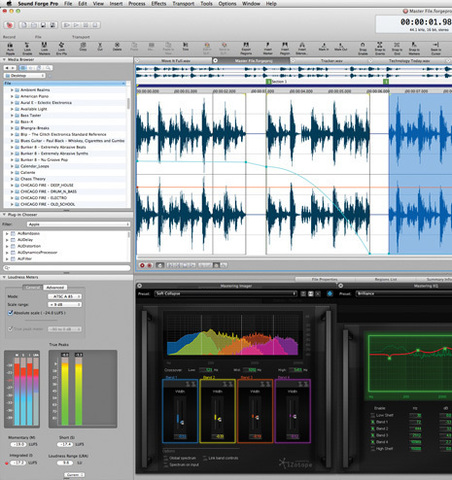Open the Regions List tab
Viewport: 452px width, 480px height.
click(x=386, y=279)
